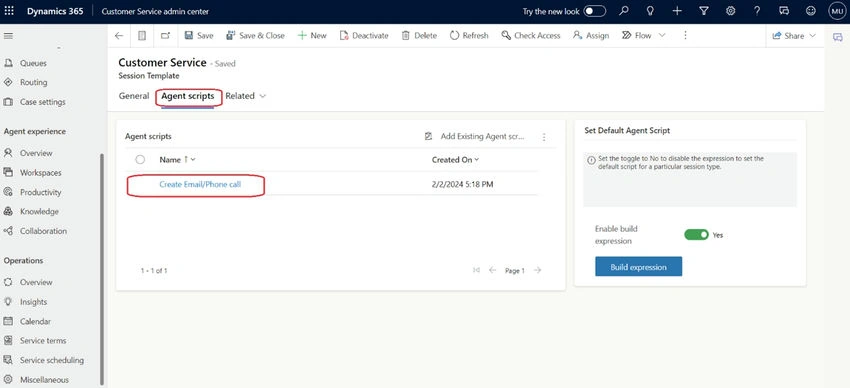Screen dimensions: 850x388
Task: Go to the first page arrow
Action: pos(476,270)
